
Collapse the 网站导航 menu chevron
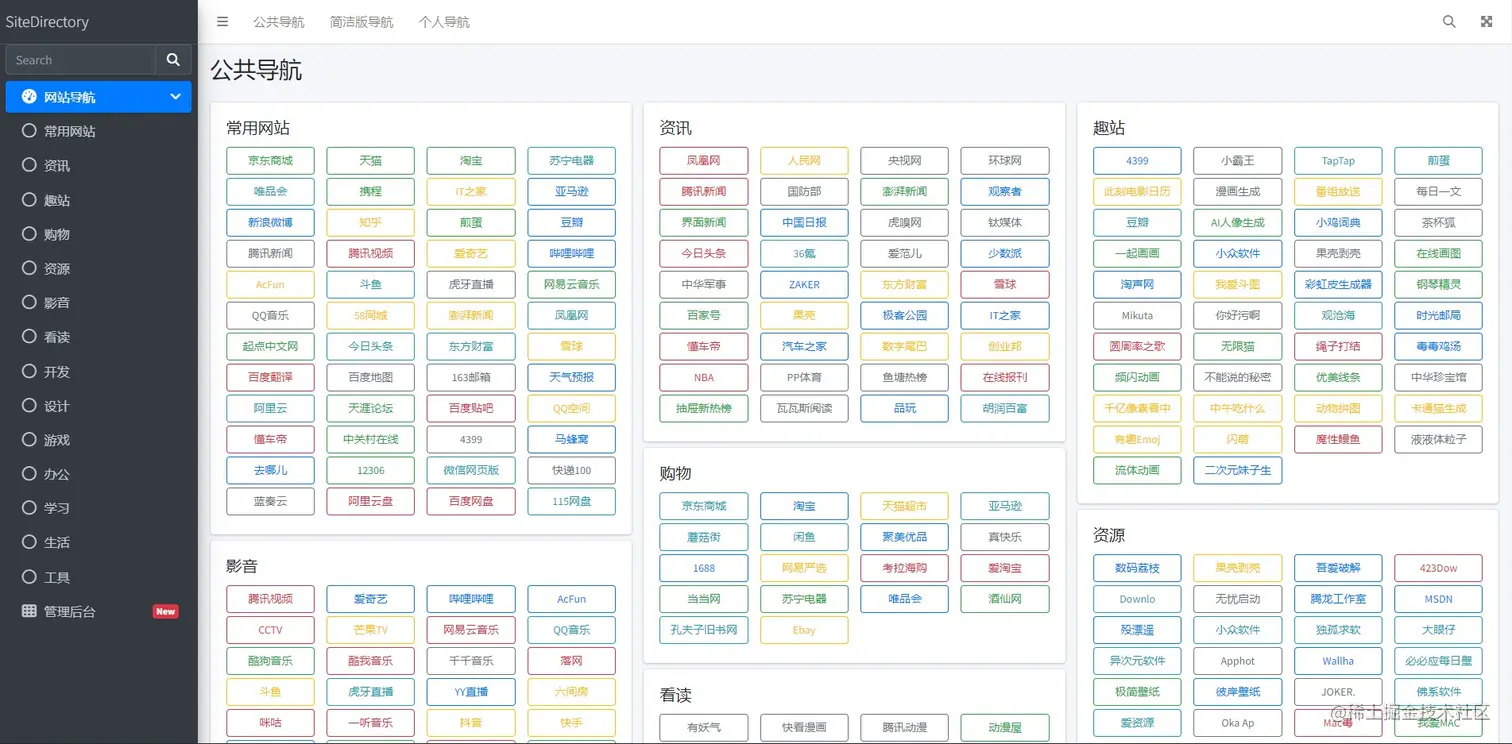click(175, 97)
